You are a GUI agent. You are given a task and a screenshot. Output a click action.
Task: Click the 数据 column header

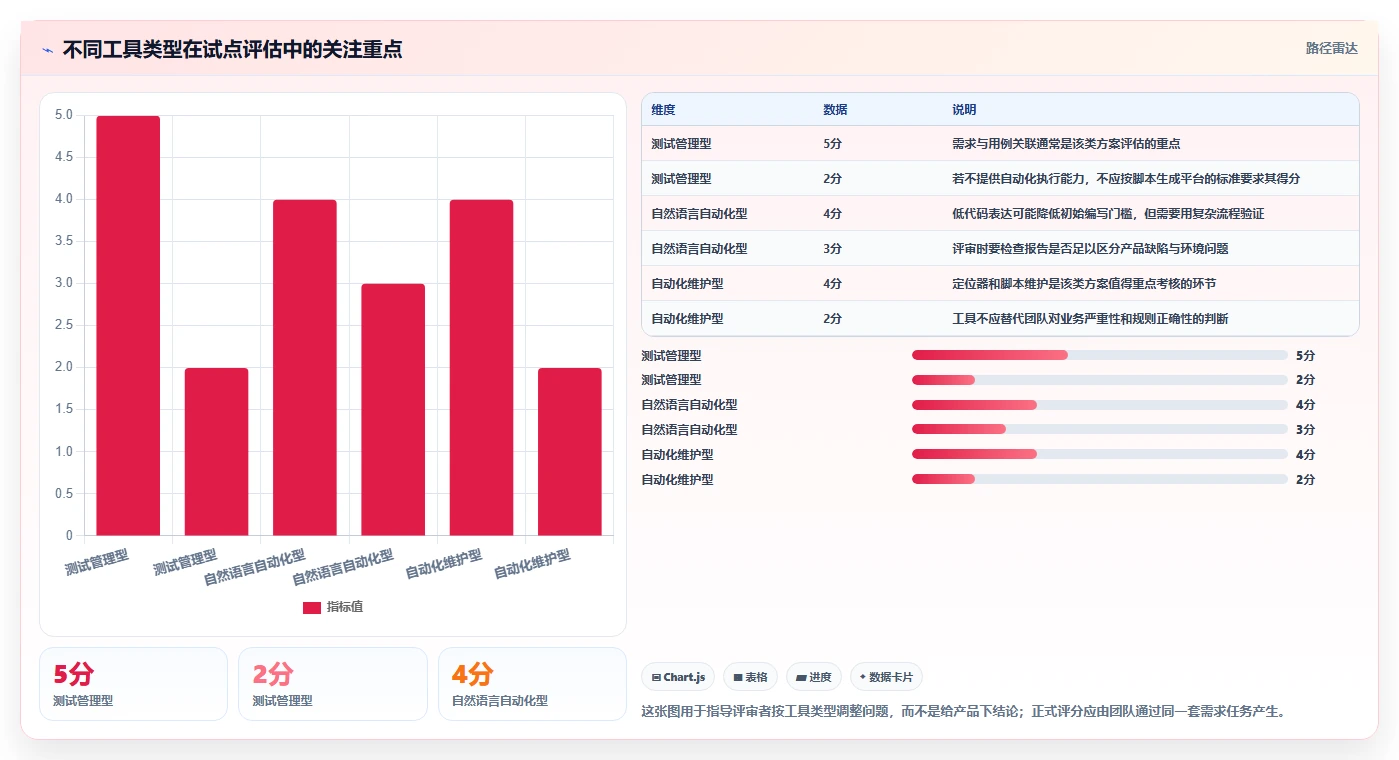[x=835, y=110]
